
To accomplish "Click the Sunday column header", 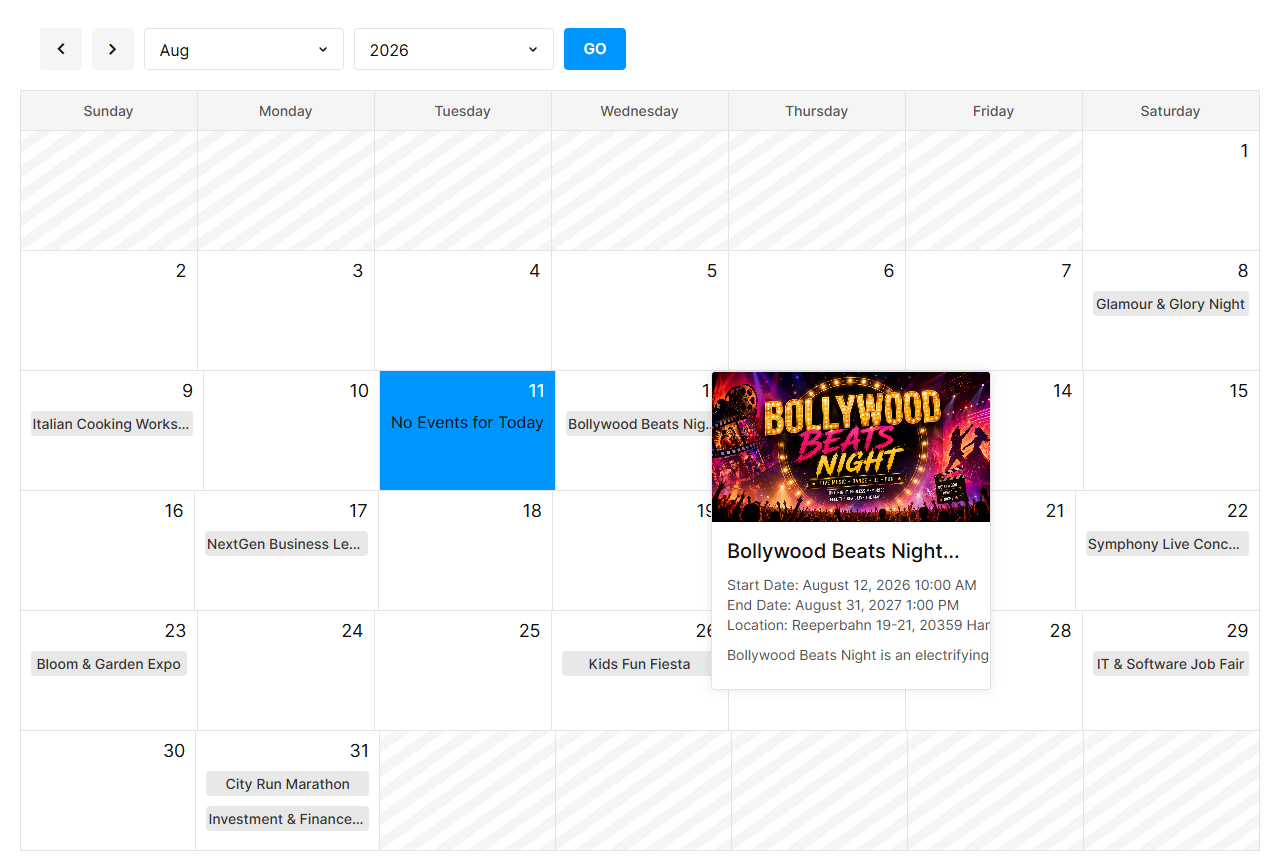I will (x=109, y=111).
